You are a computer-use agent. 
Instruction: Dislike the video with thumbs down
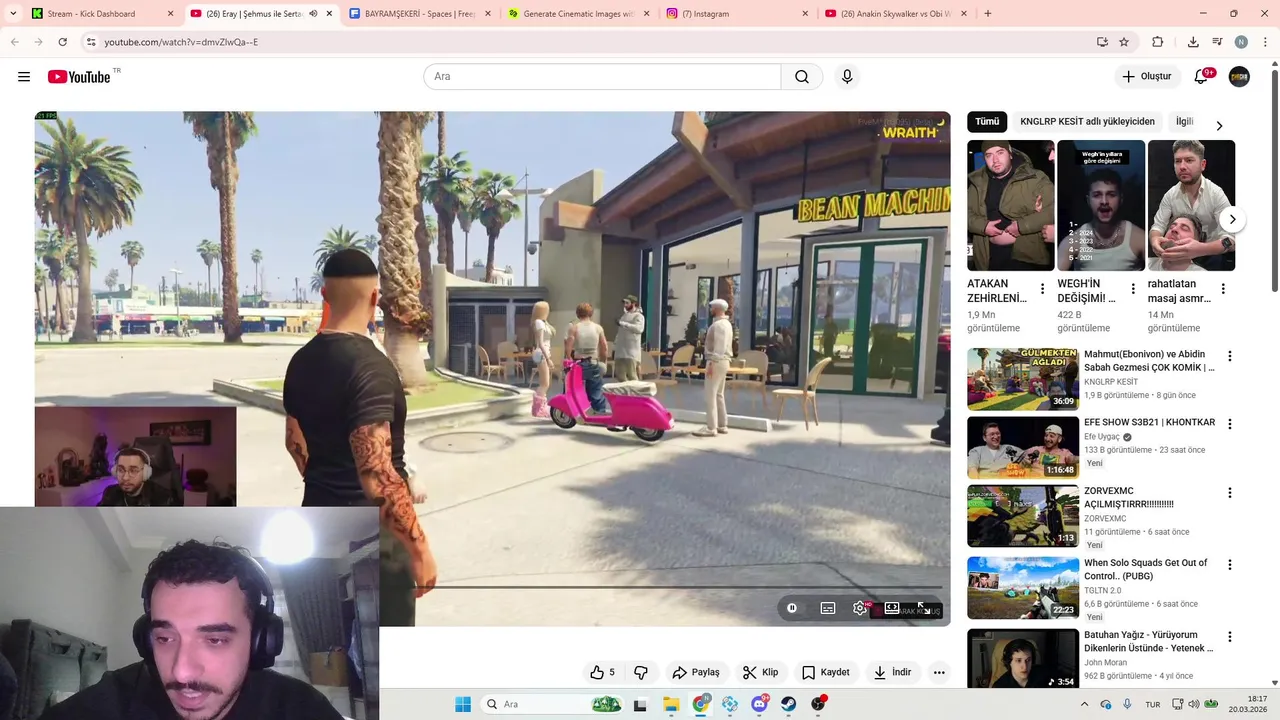(x=641, y=672)
